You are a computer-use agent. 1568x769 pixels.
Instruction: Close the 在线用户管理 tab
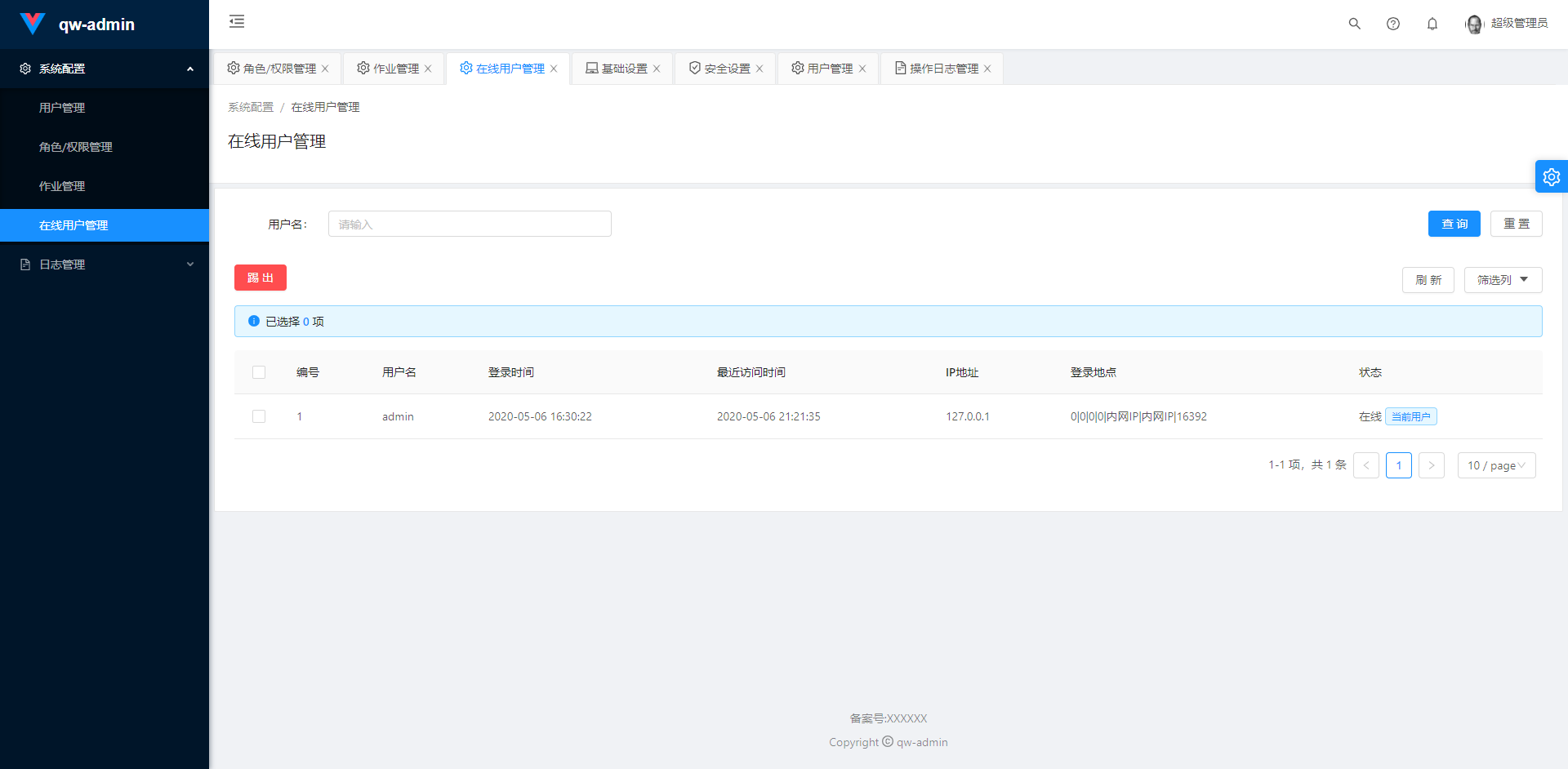point(554,69)
